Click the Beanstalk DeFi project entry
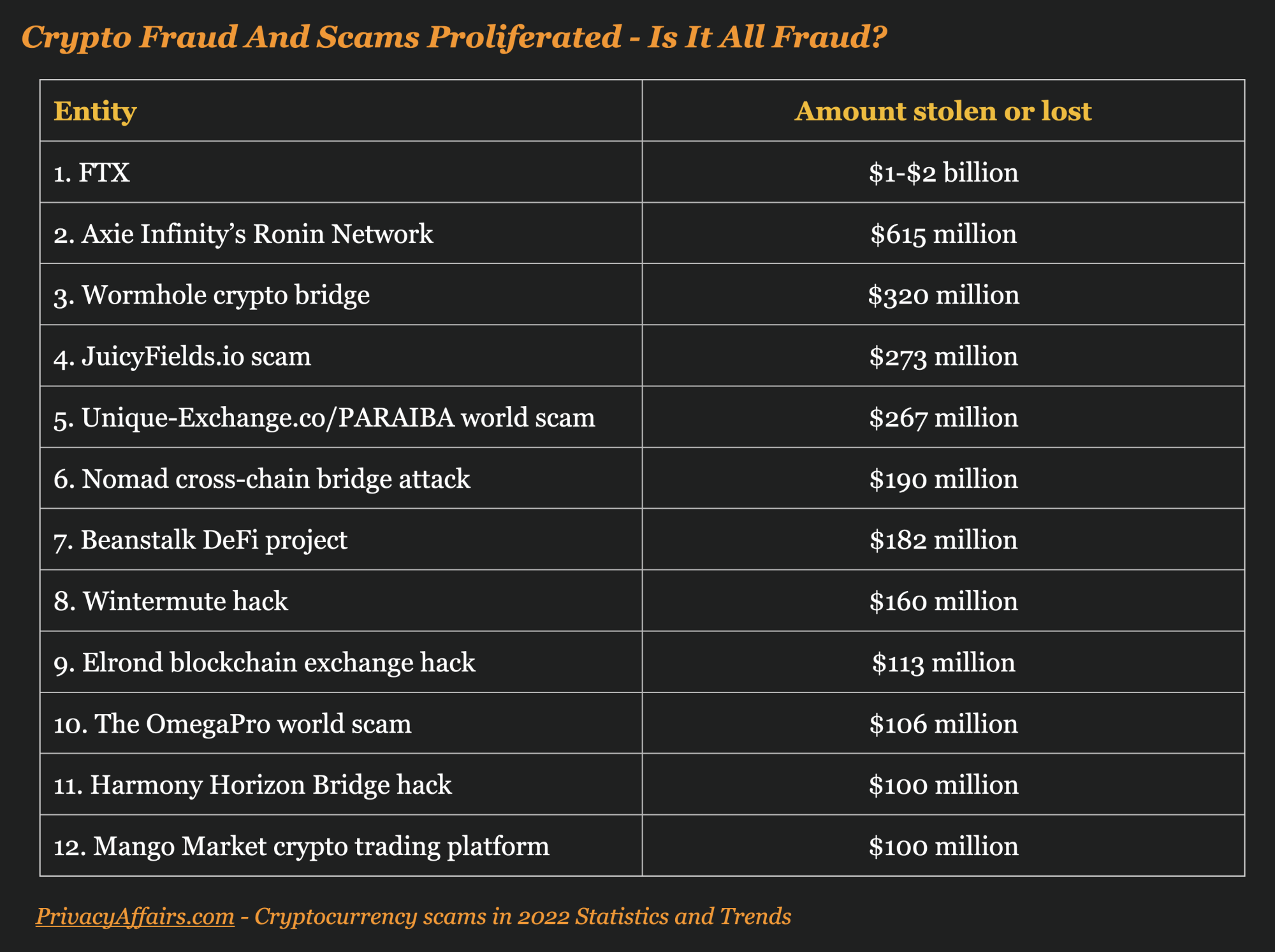The width and height of the screenshot is (1275, 952). [201, 540]
